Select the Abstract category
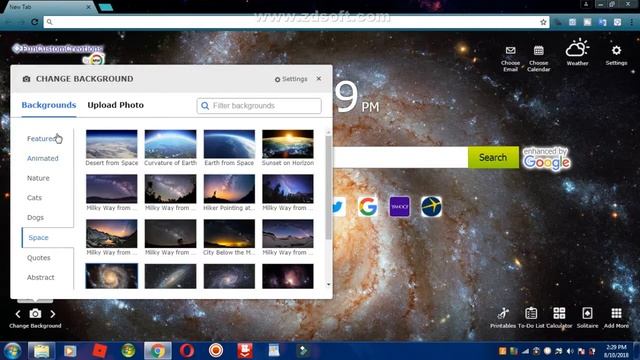 (41, 277)
